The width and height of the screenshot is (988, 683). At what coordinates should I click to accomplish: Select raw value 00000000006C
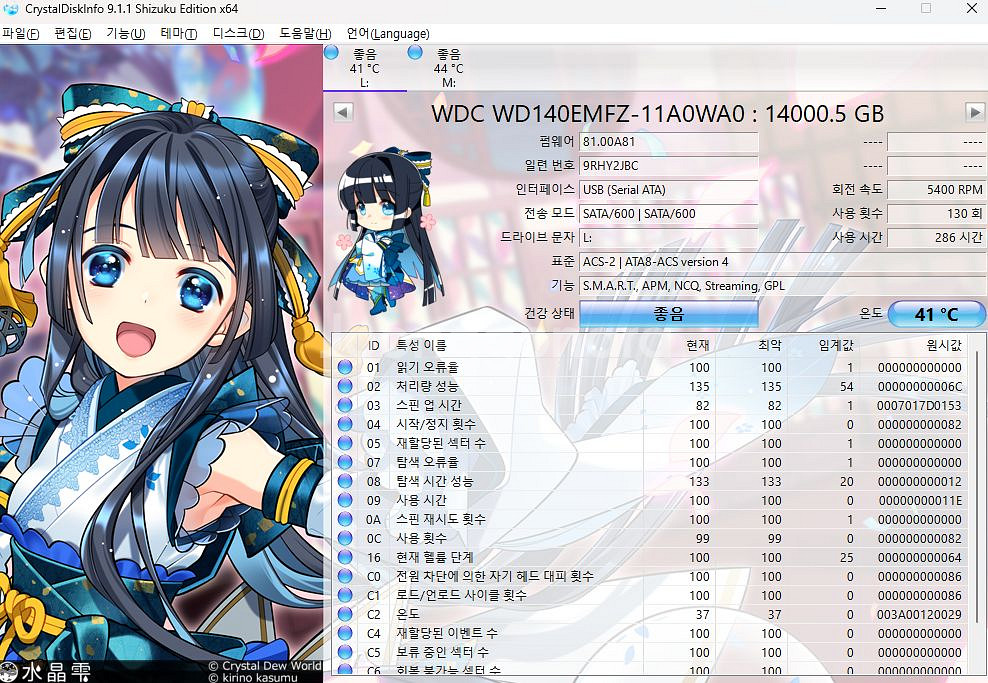[920, 387]
